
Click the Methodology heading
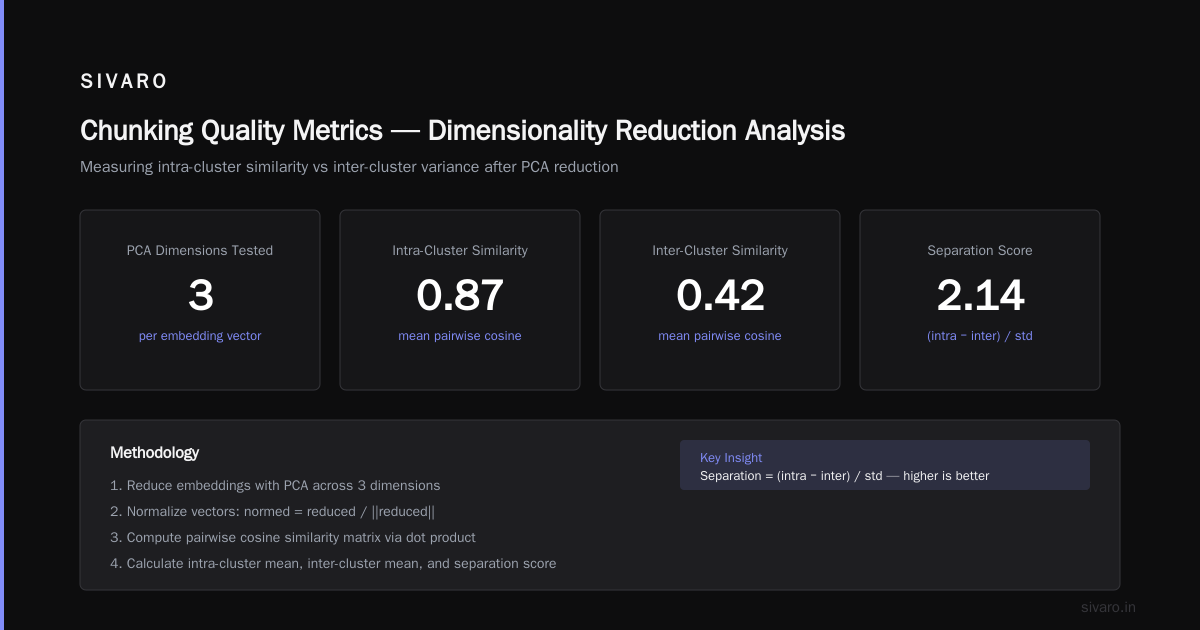(x=154, y=453)
